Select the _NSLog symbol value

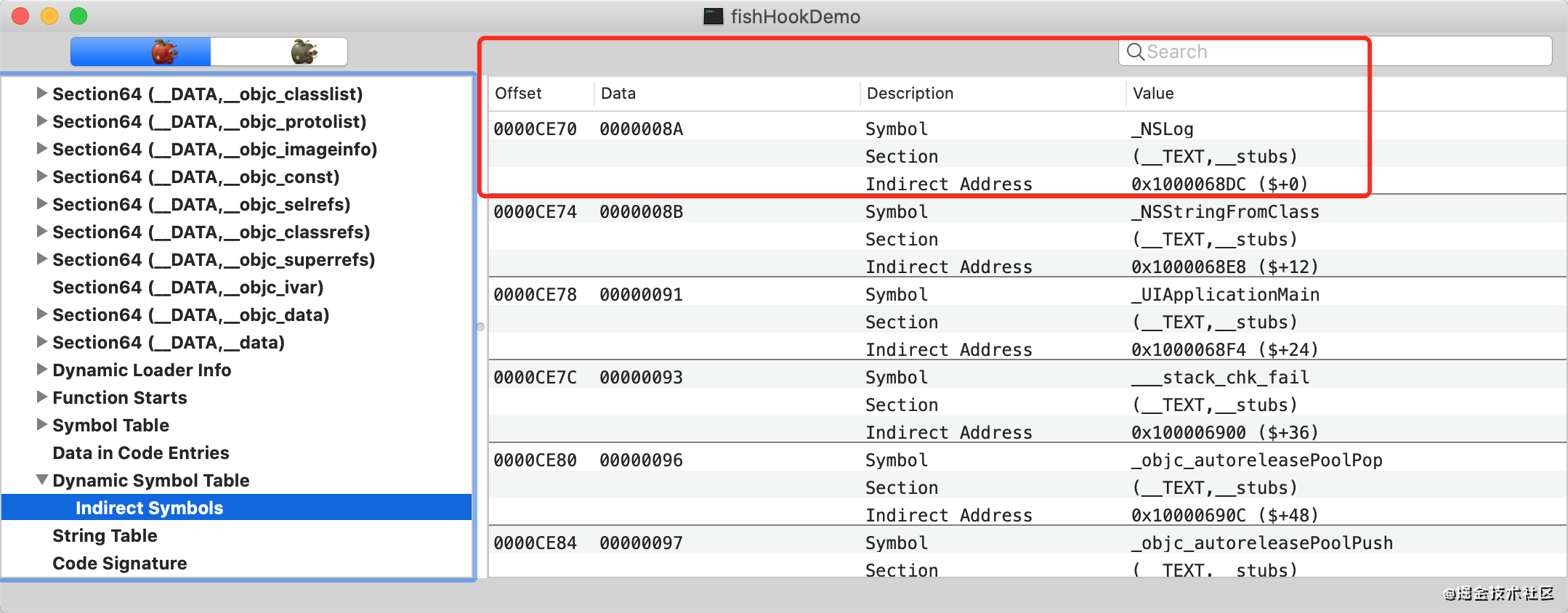click(1163, 129)
